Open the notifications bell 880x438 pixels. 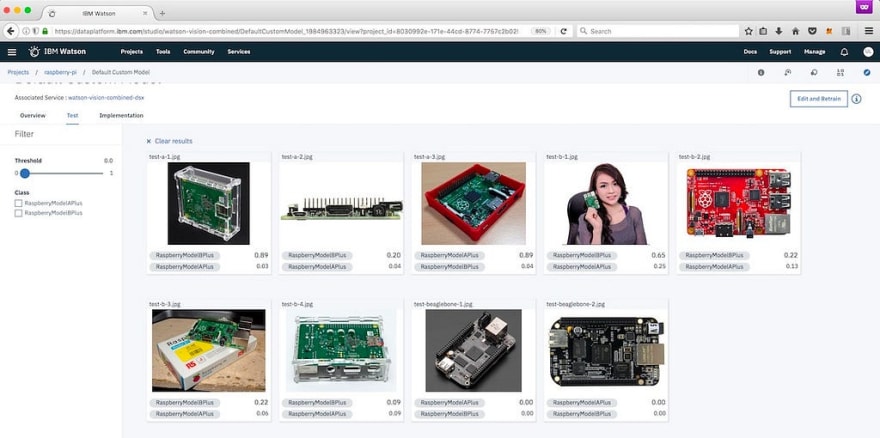(x=844, y=52)
